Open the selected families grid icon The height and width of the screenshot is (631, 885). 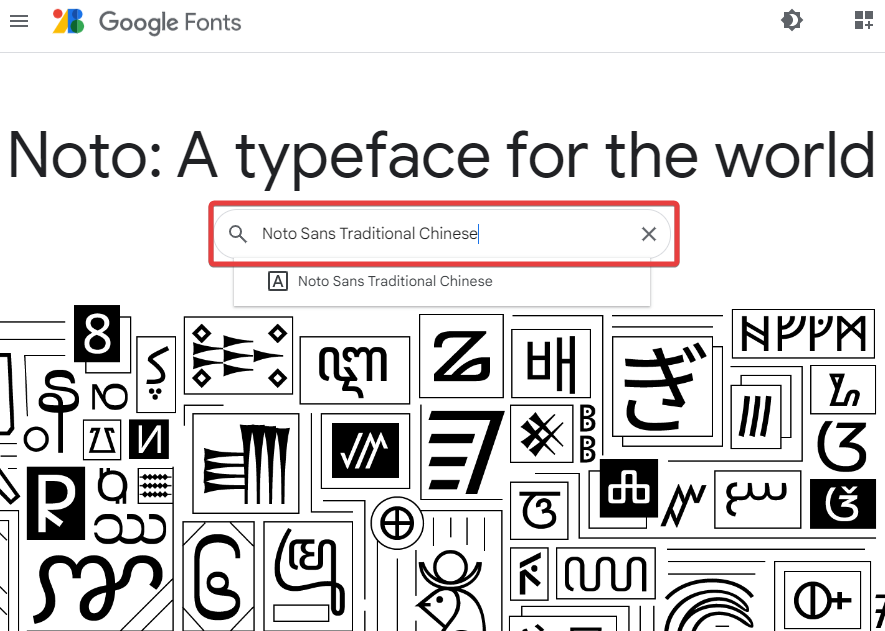(x=864, y=20)
